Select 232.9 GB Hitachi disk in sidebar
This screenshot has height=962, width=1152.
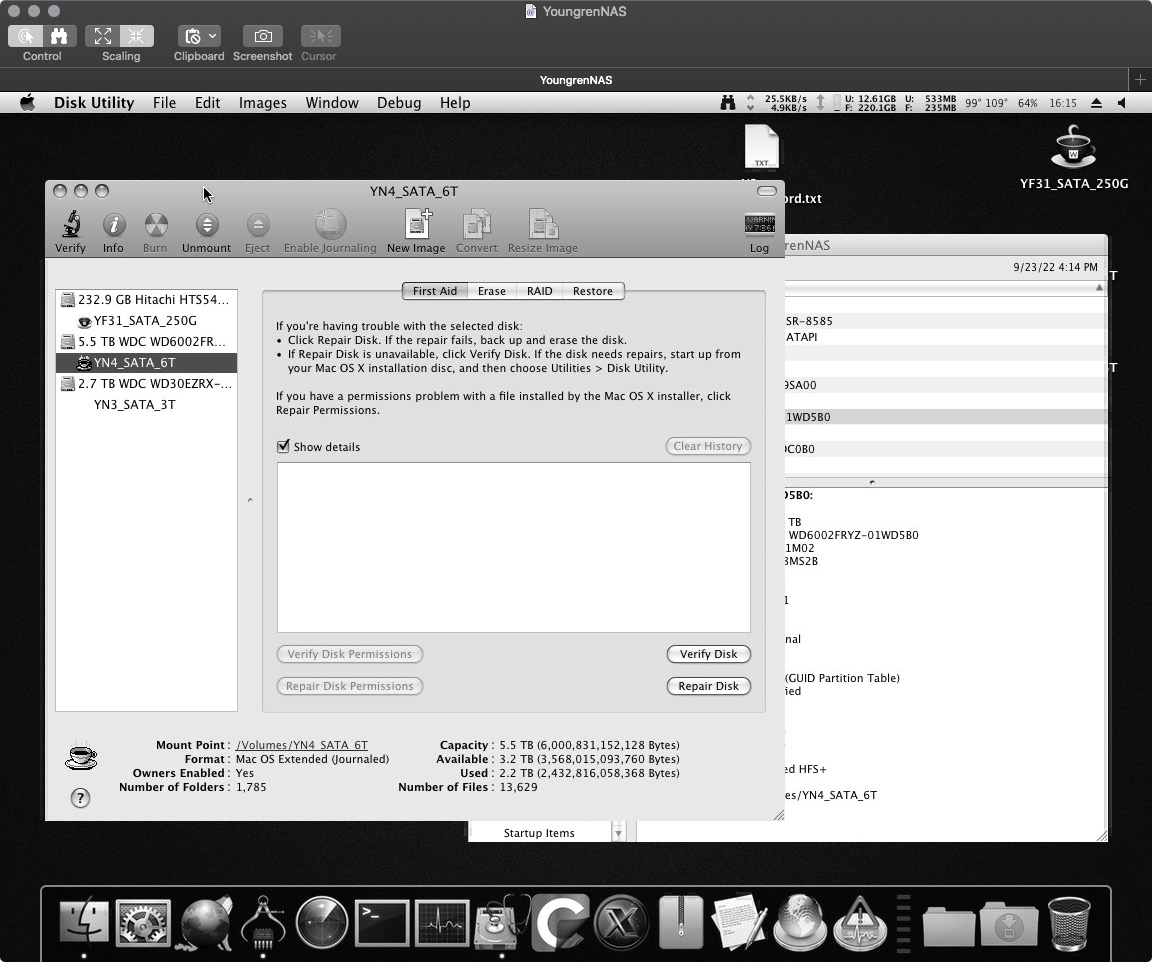146,299
